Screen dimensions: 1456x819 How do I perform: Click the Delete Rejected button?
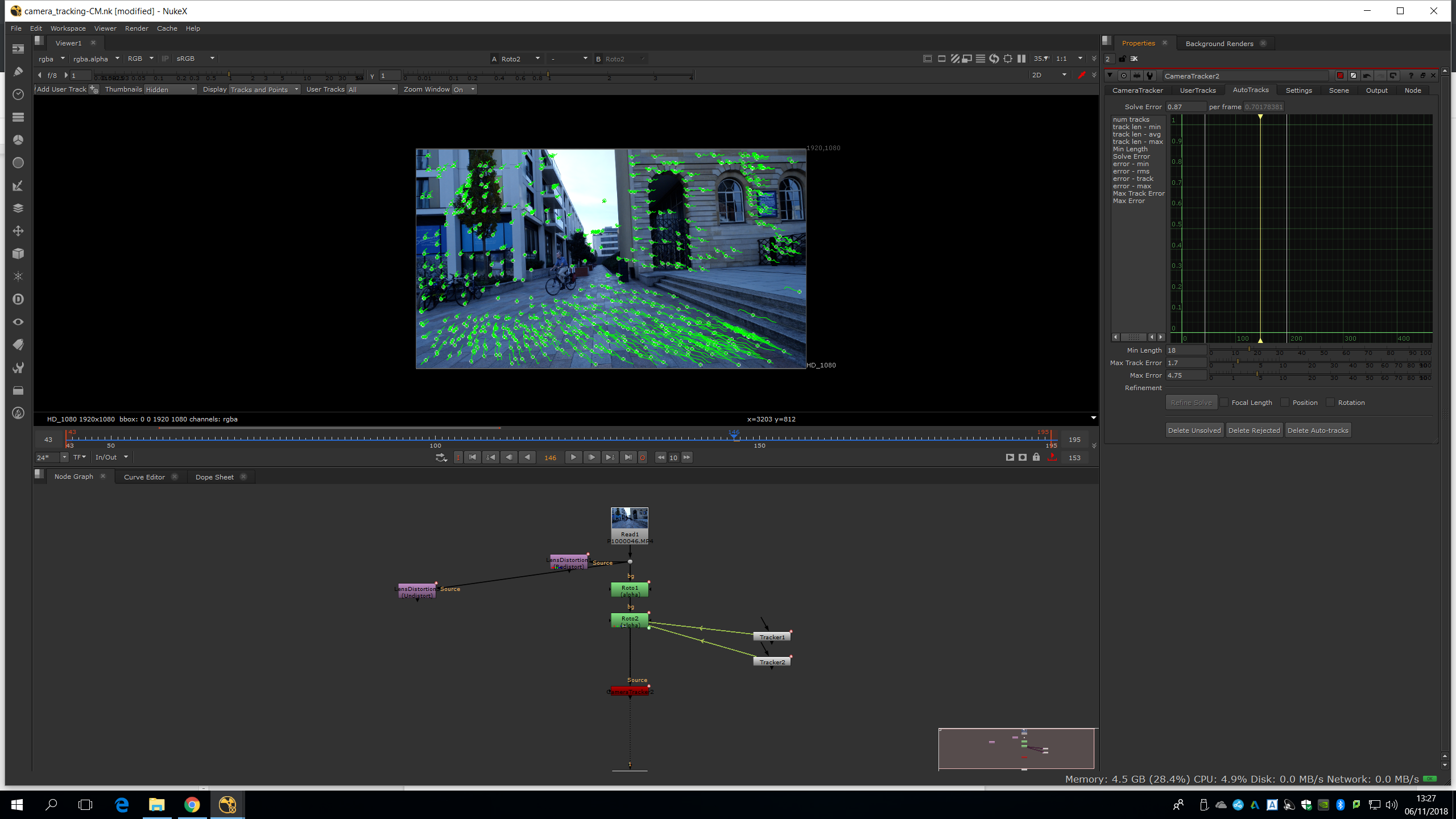click(x=1254, y=431)
